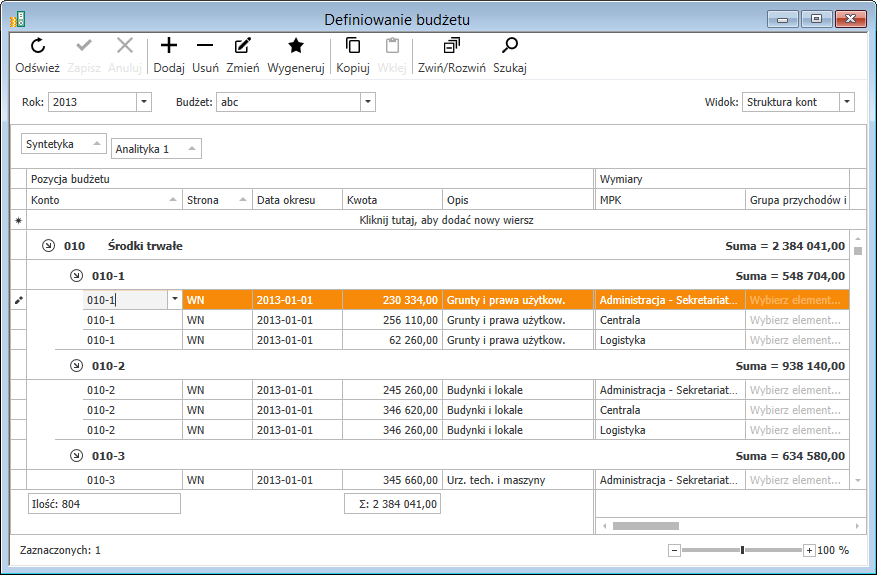Select amount cell 62 260,00

[393, 340]
